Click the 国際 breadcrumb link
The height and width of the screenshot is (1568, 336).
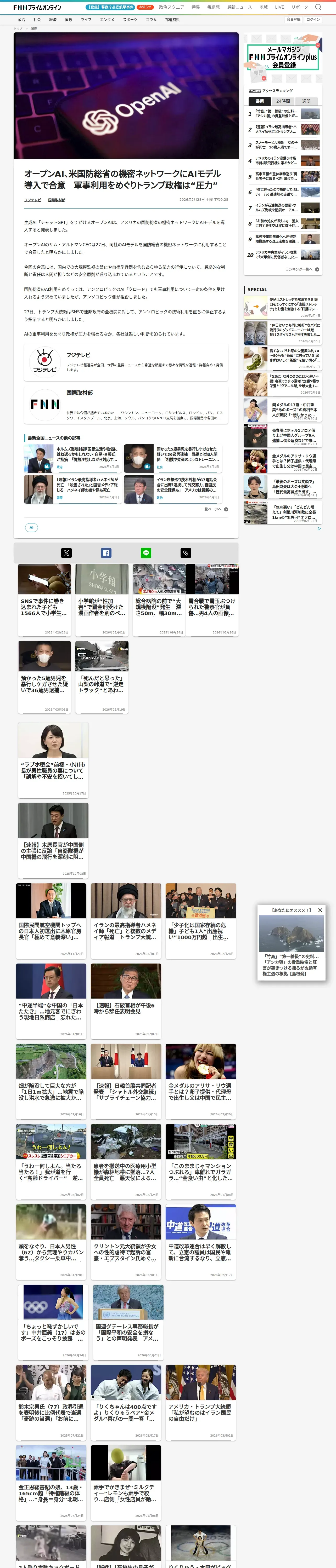pos(33,28)
